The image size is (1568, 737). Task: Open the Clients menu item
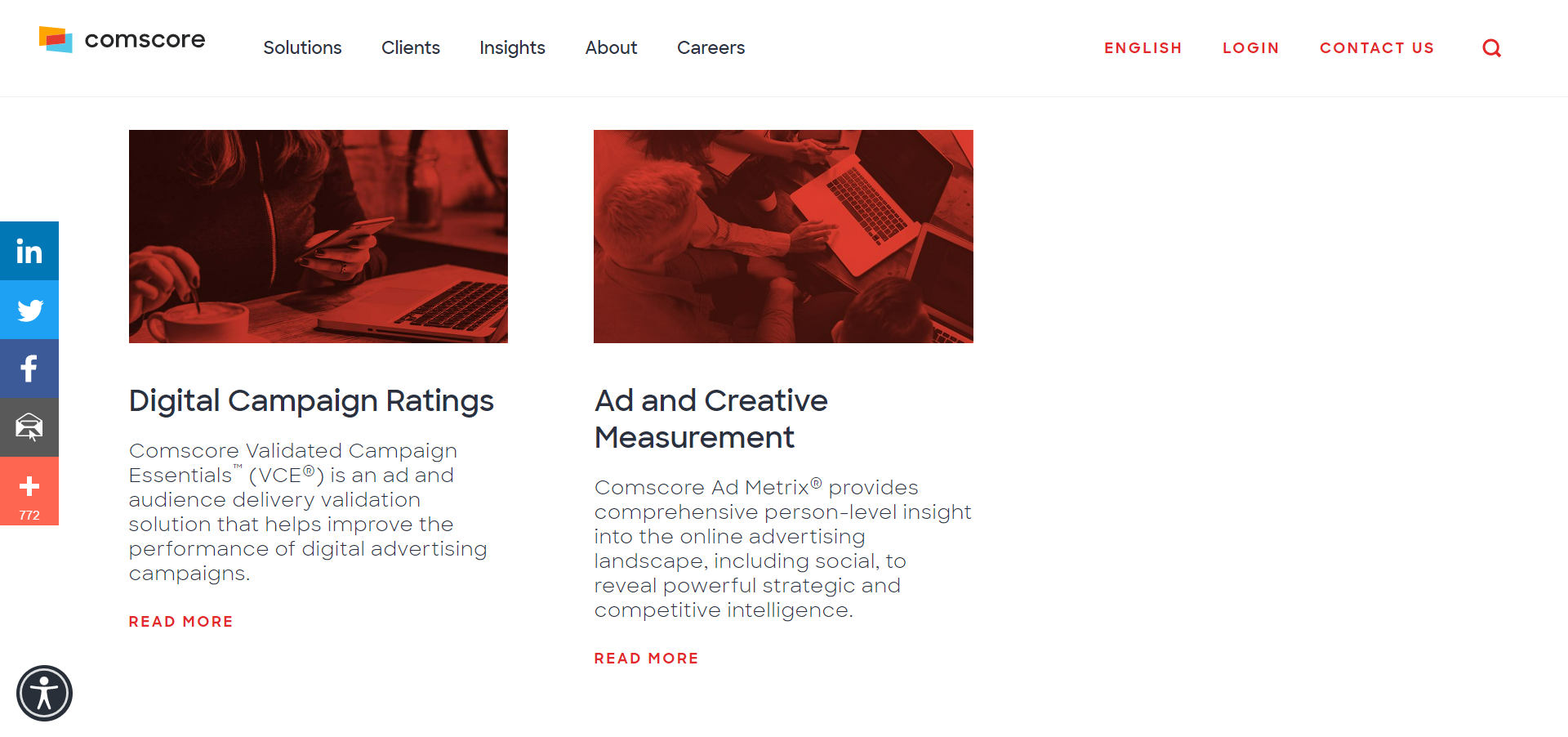point(410,48)
